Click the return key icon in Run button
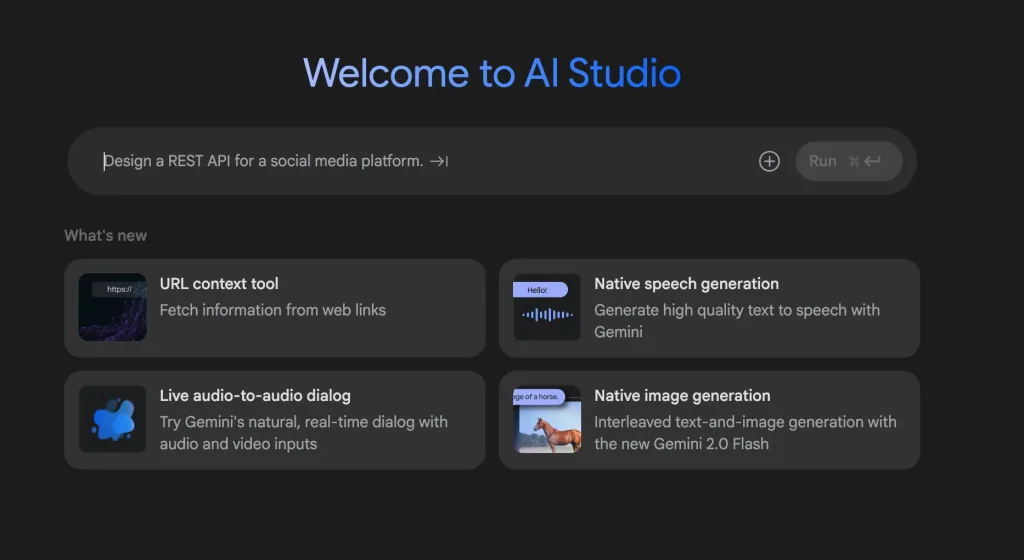1024x560 pixels. [x=872, y=161]
